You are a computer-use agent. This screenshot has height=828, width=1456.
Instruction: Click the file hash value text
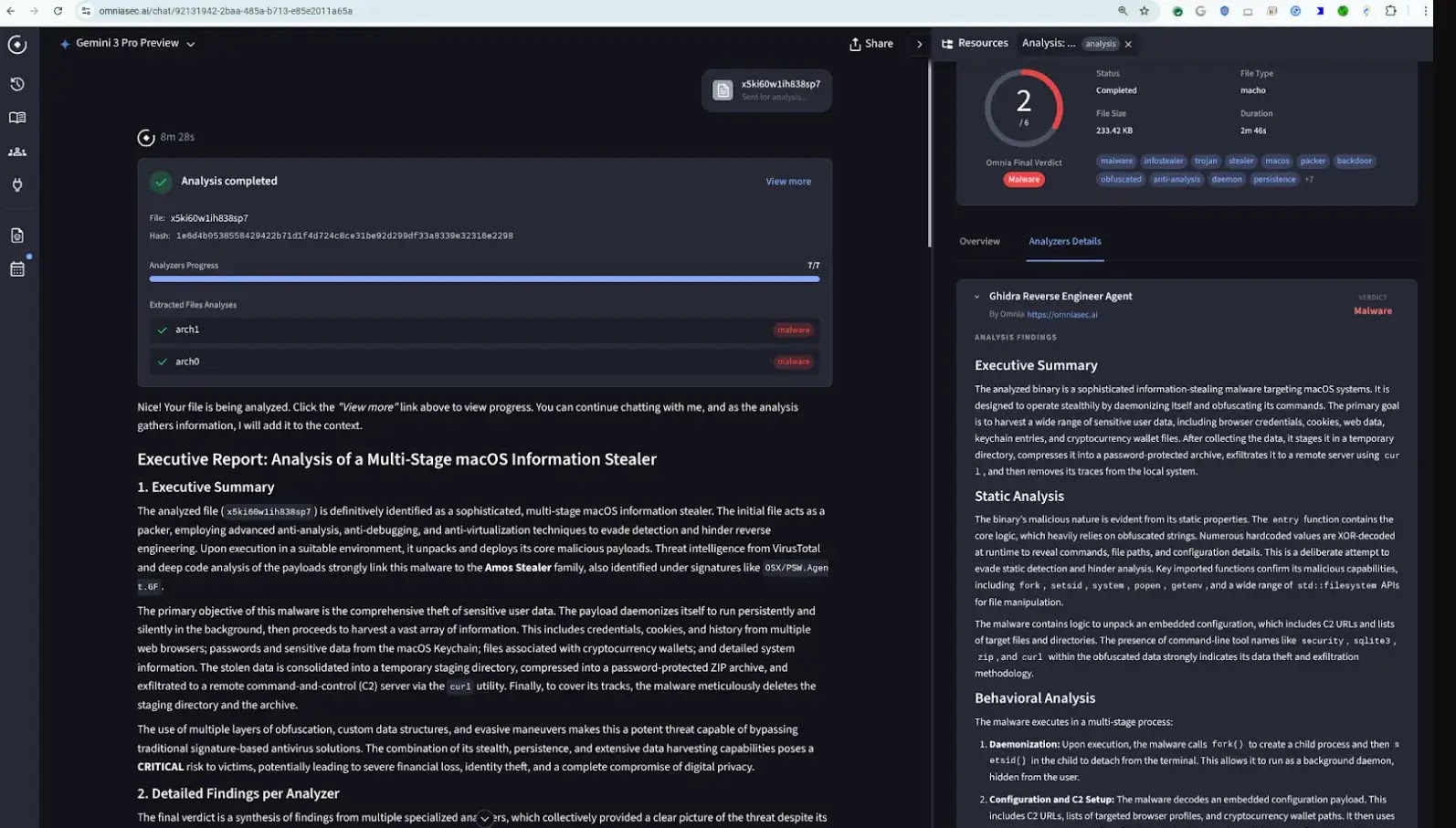tap(344, 236)
